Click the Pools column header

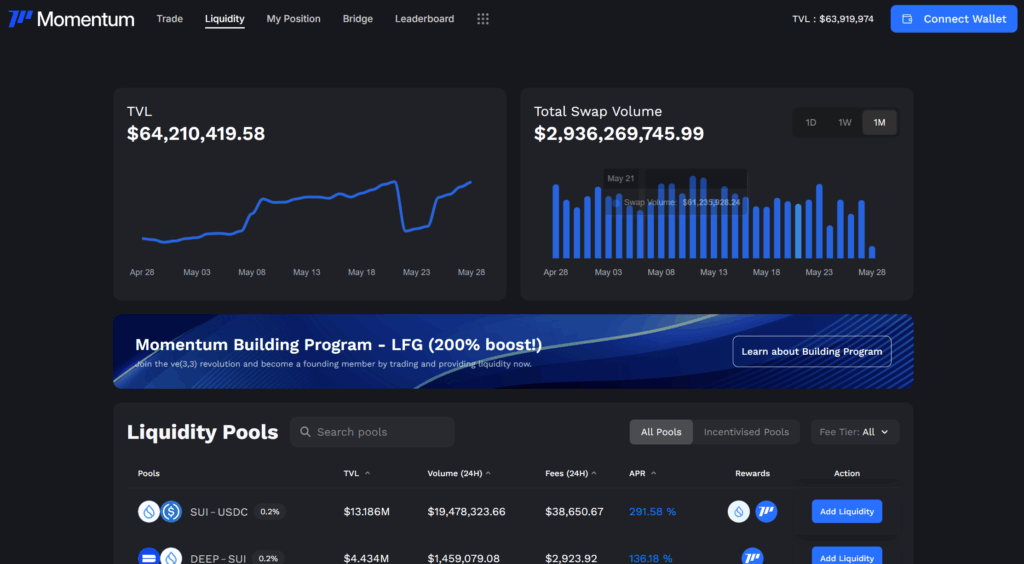[x=149, y=473]
